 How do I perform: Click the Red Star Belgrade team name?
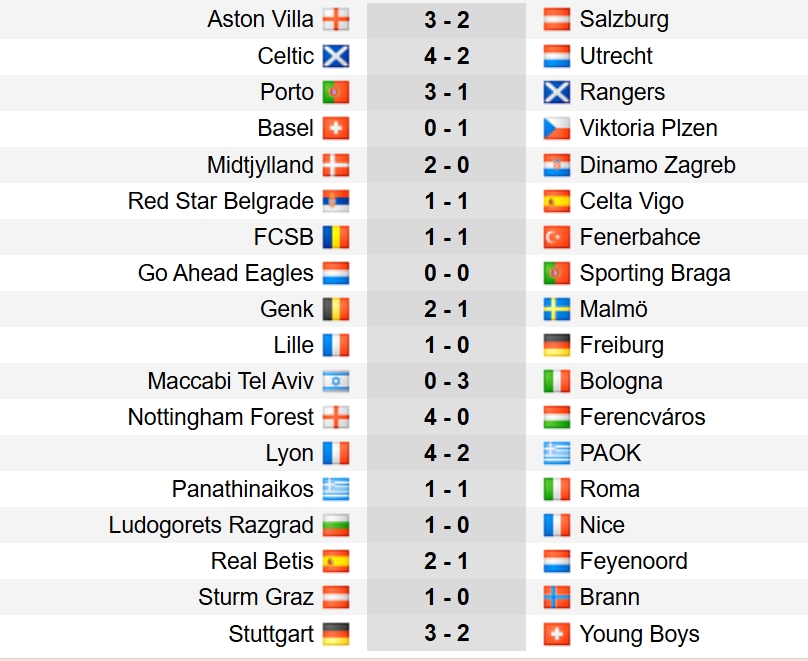(221, 201)
